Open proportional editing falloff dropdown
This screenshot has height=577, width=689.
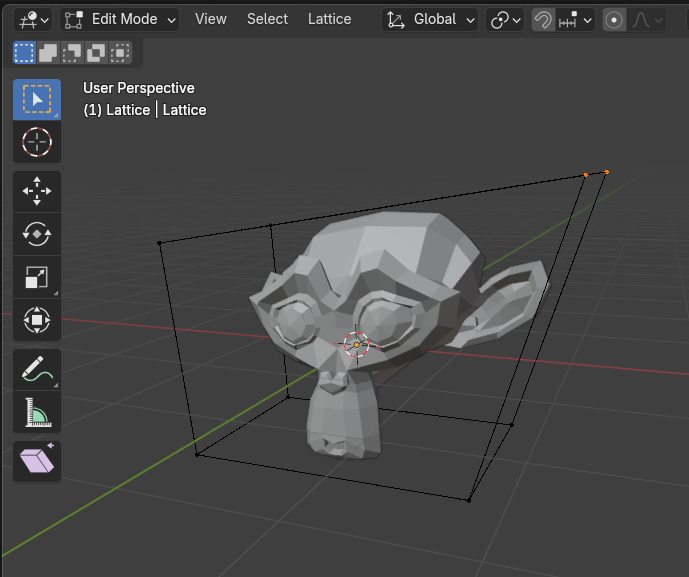647,20
